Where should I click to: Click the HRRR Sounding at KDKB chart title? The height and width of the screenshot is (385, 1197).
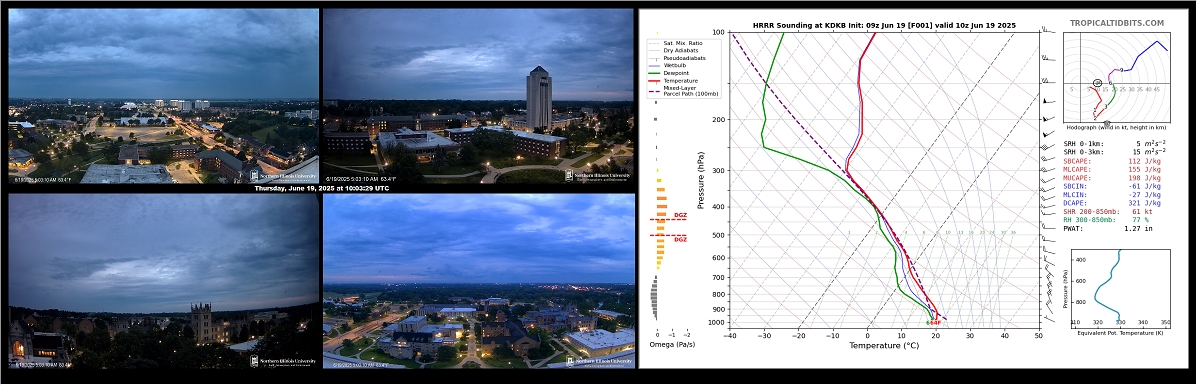pos(884,25)
